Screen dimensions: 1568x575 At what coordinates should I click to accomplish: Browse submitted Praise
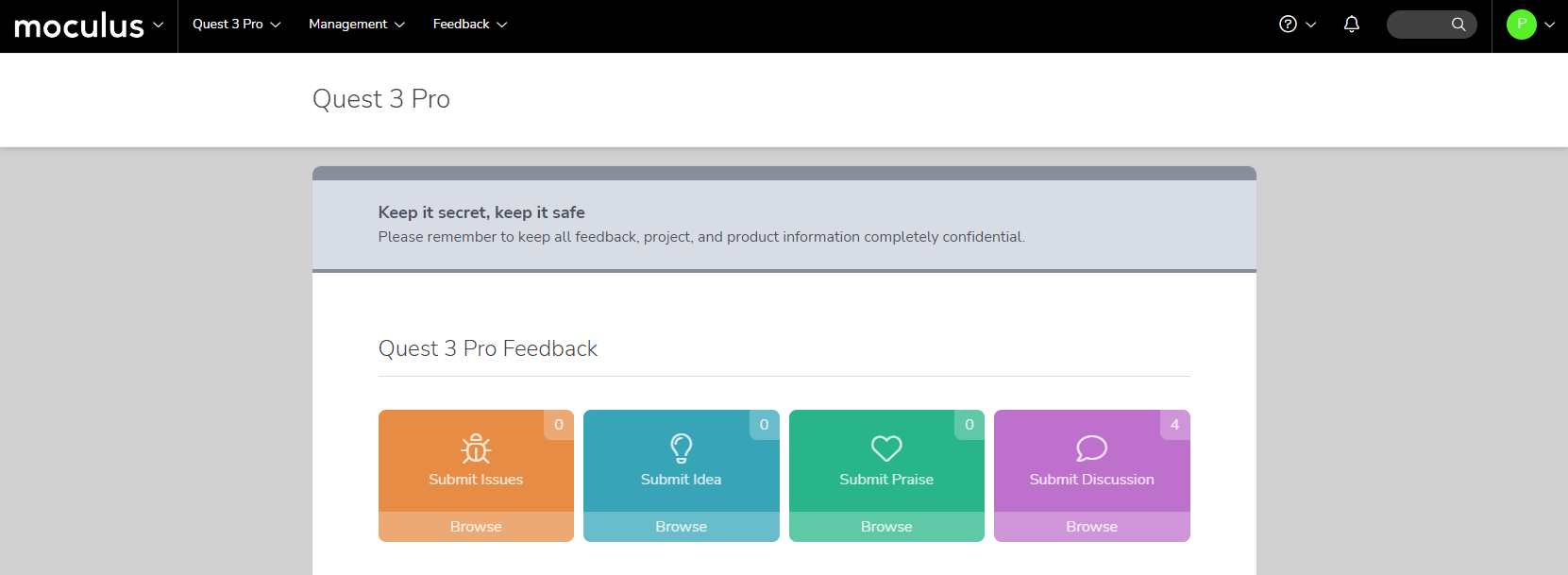coord(886,527)
